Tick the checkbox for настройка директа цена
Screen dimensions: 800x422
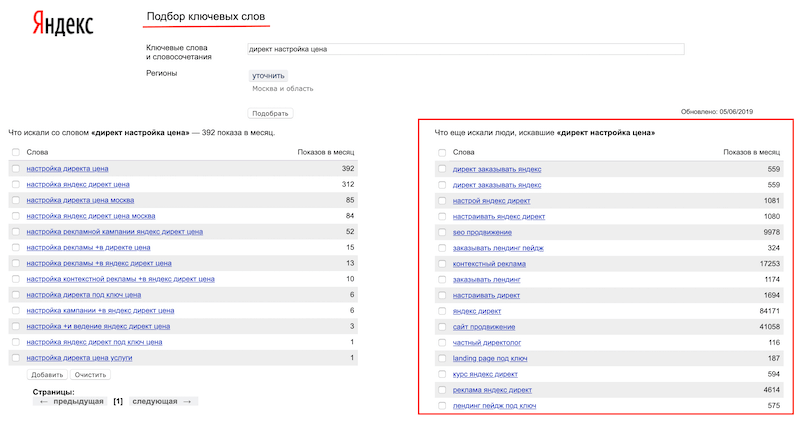(x=15, y=169)
